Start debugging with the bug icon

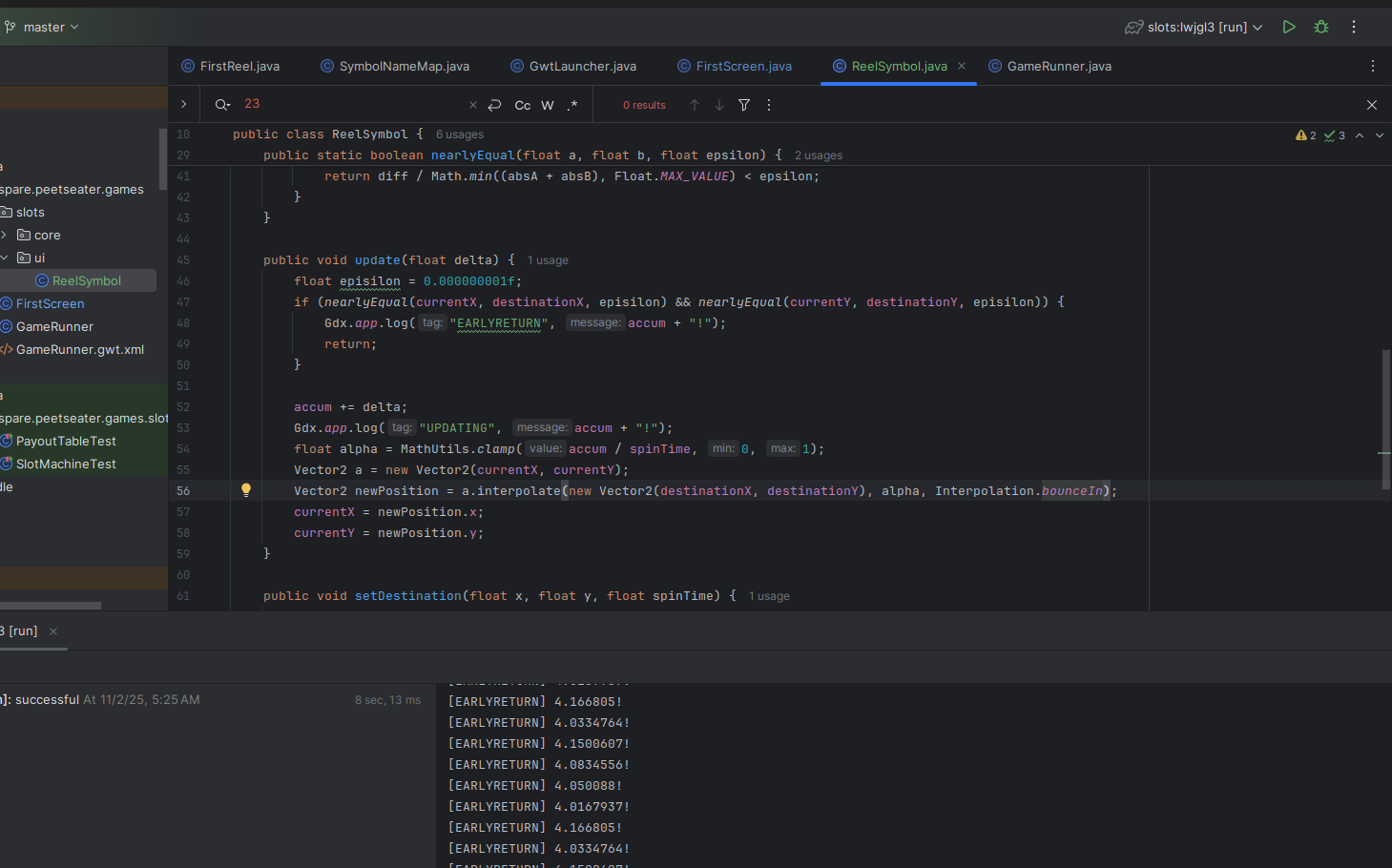click(x=1321, y=27)
